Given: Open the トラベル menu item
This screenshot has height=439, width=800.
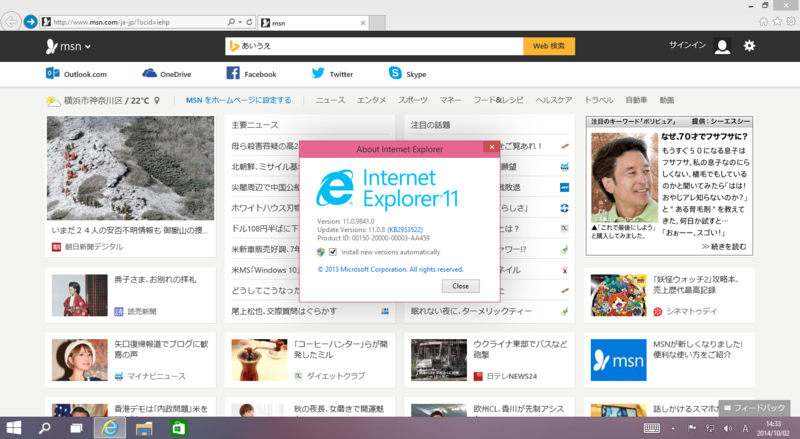Looking at the screenshot, I should 599,100.
